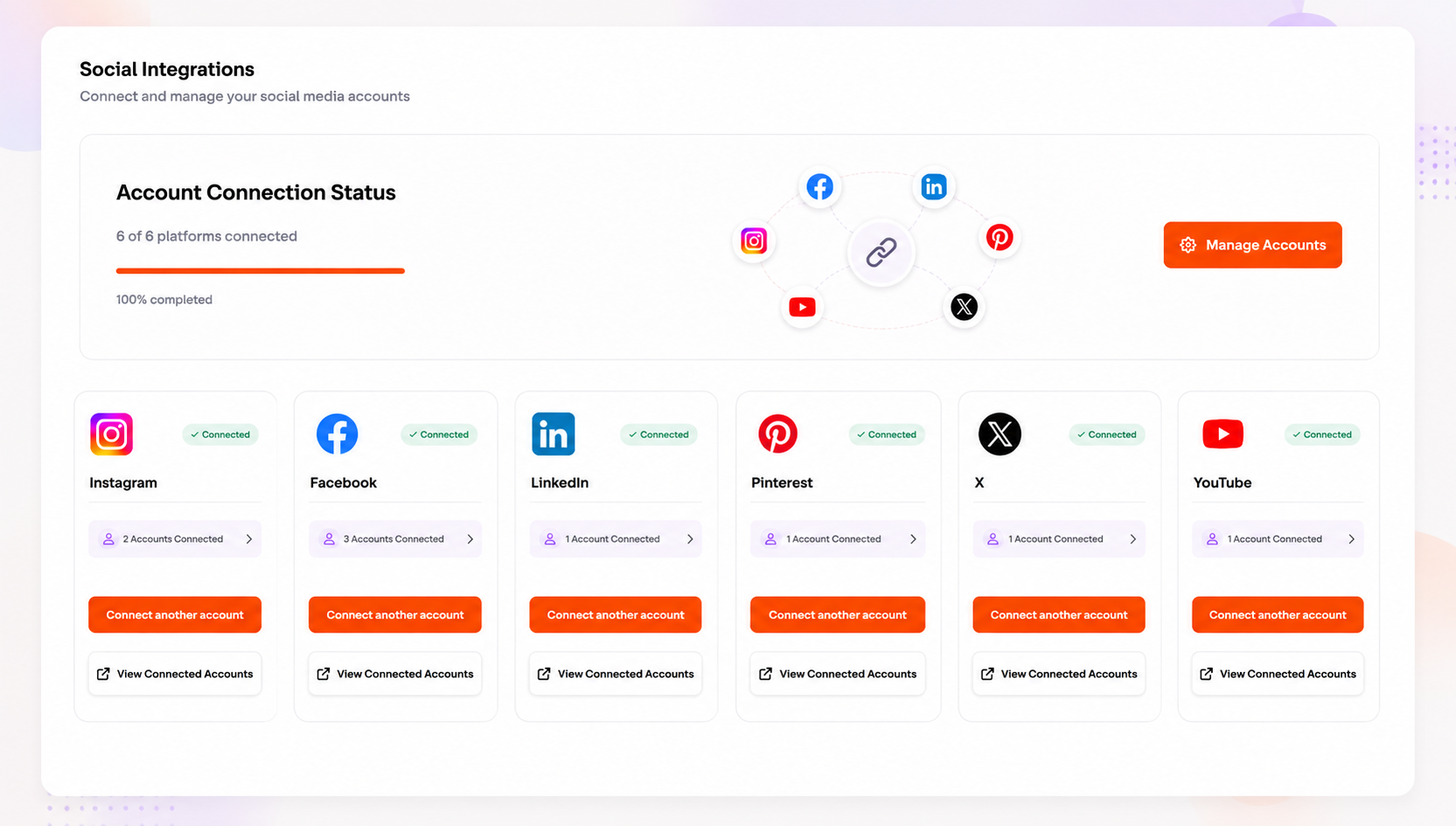Click 'Connect and manage your social media accounts' subtitle

click(x=245, y=96)
